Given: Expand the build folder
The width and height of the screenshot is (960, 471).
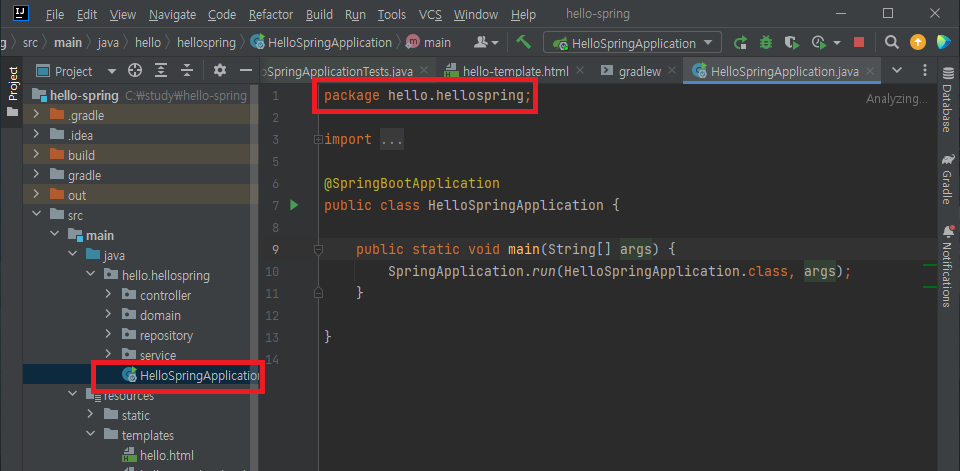Looking at the screenshot, I should pos(36,155).
